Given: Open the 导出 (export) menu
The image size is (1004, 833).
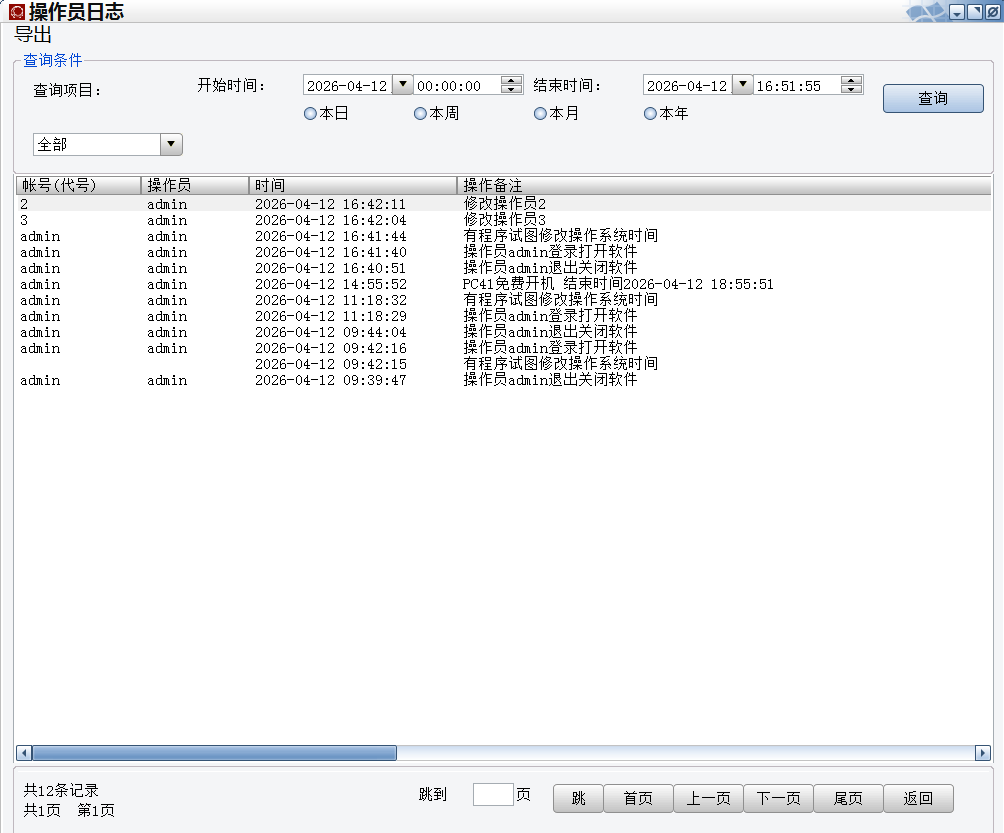Looking at the screenshot, I should click(x=33, y=35).
